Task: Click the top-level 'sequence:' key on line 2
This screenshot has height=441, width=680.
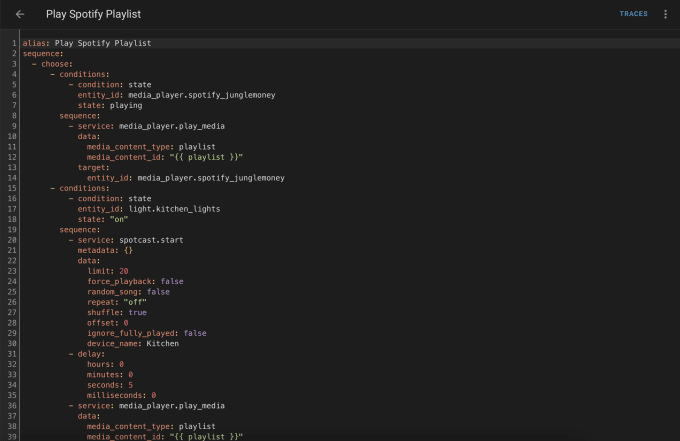Action: coord(43,54)
